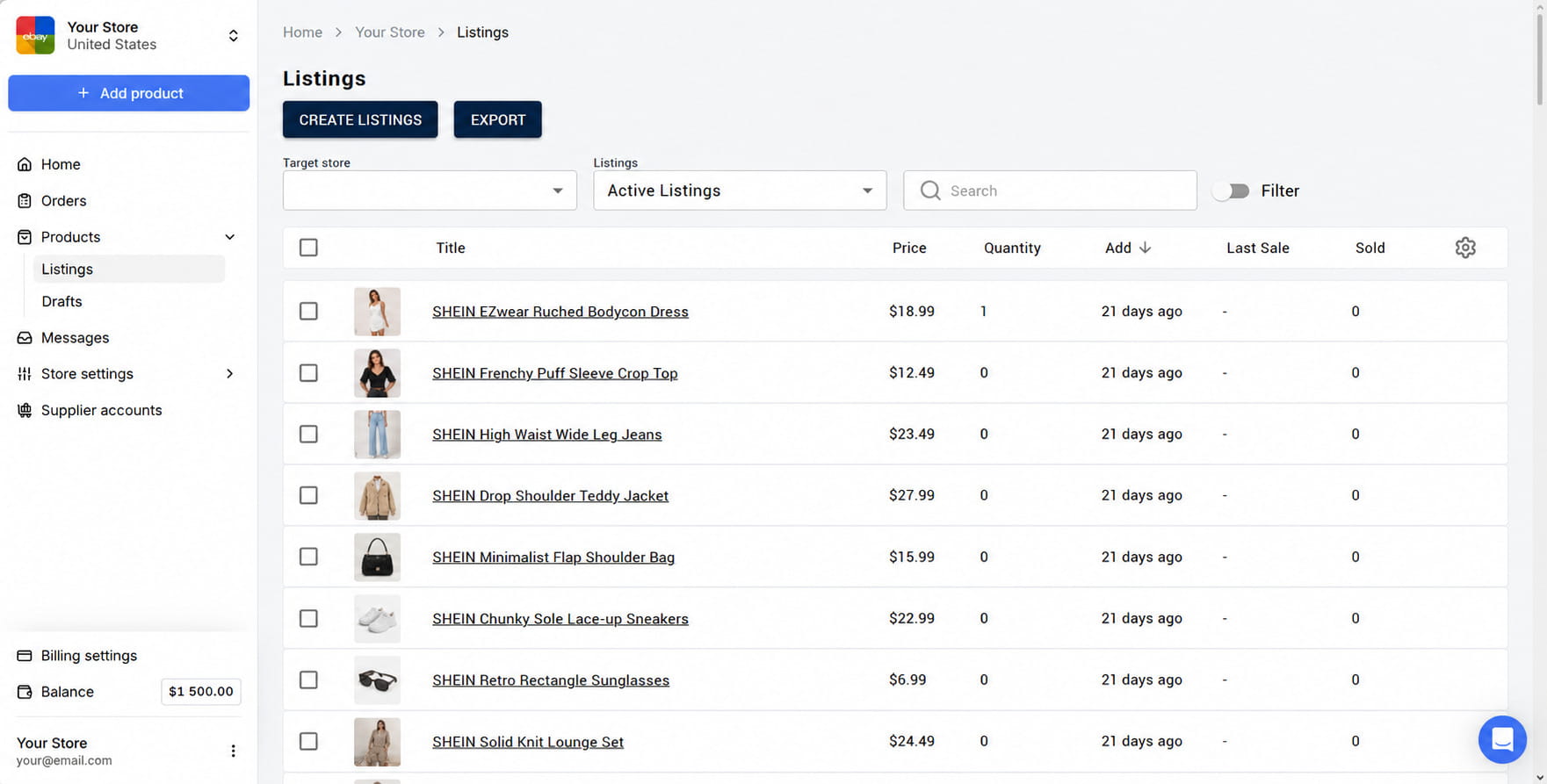
Task: Click the Shoulder Bag product thumbnail
Action: tap(377, 557)
